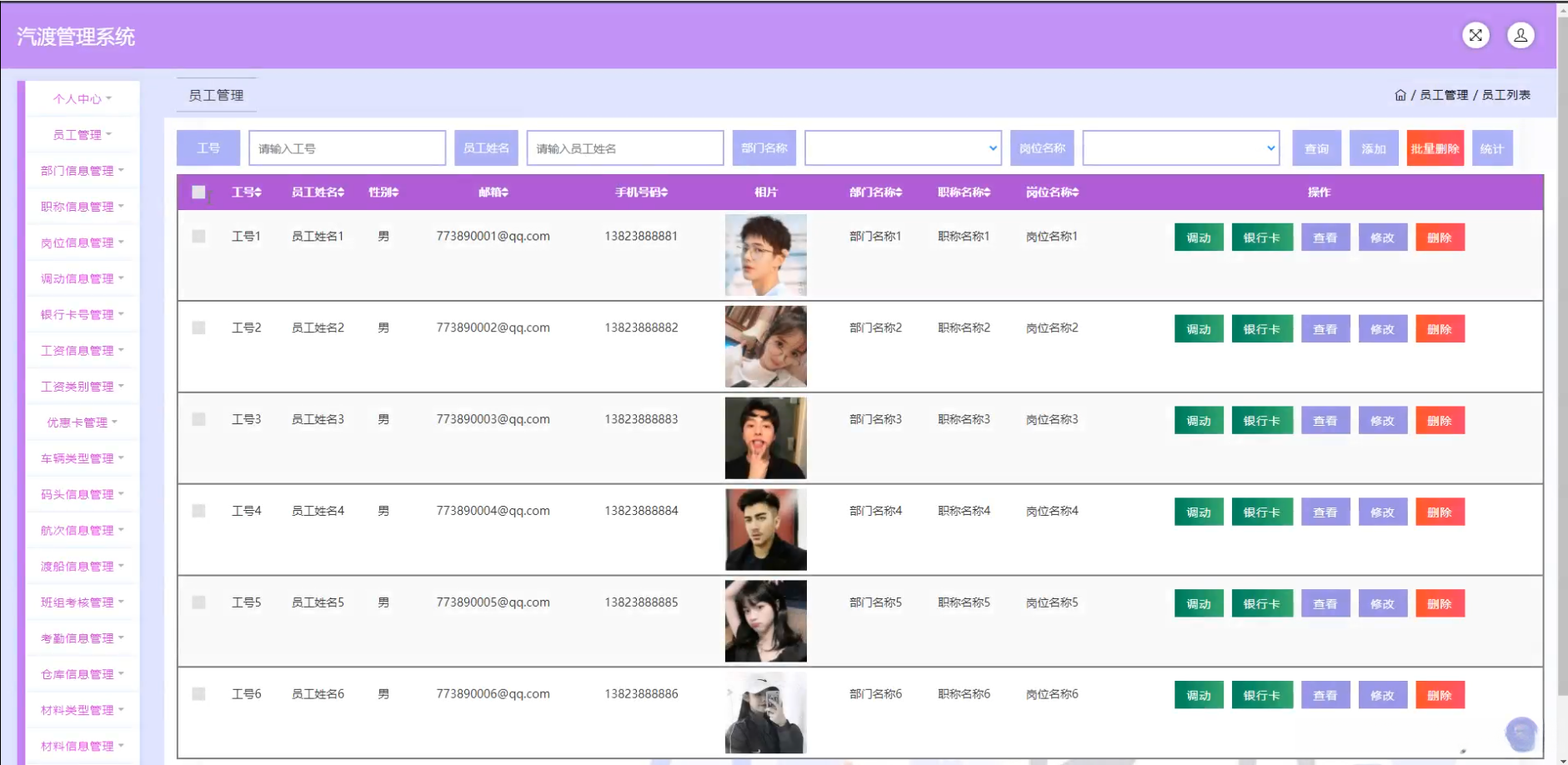This screenshot has height=765, width=1568.
Task: Click 银行卡 button for 员工姓名2
Action: click(1262, 329)
